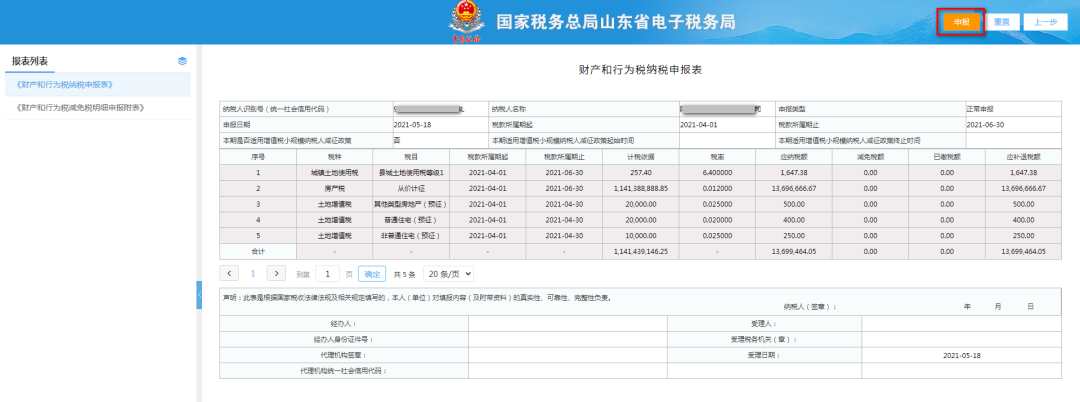Click the 受理日期 value 2021-05-18

[962, 355]
